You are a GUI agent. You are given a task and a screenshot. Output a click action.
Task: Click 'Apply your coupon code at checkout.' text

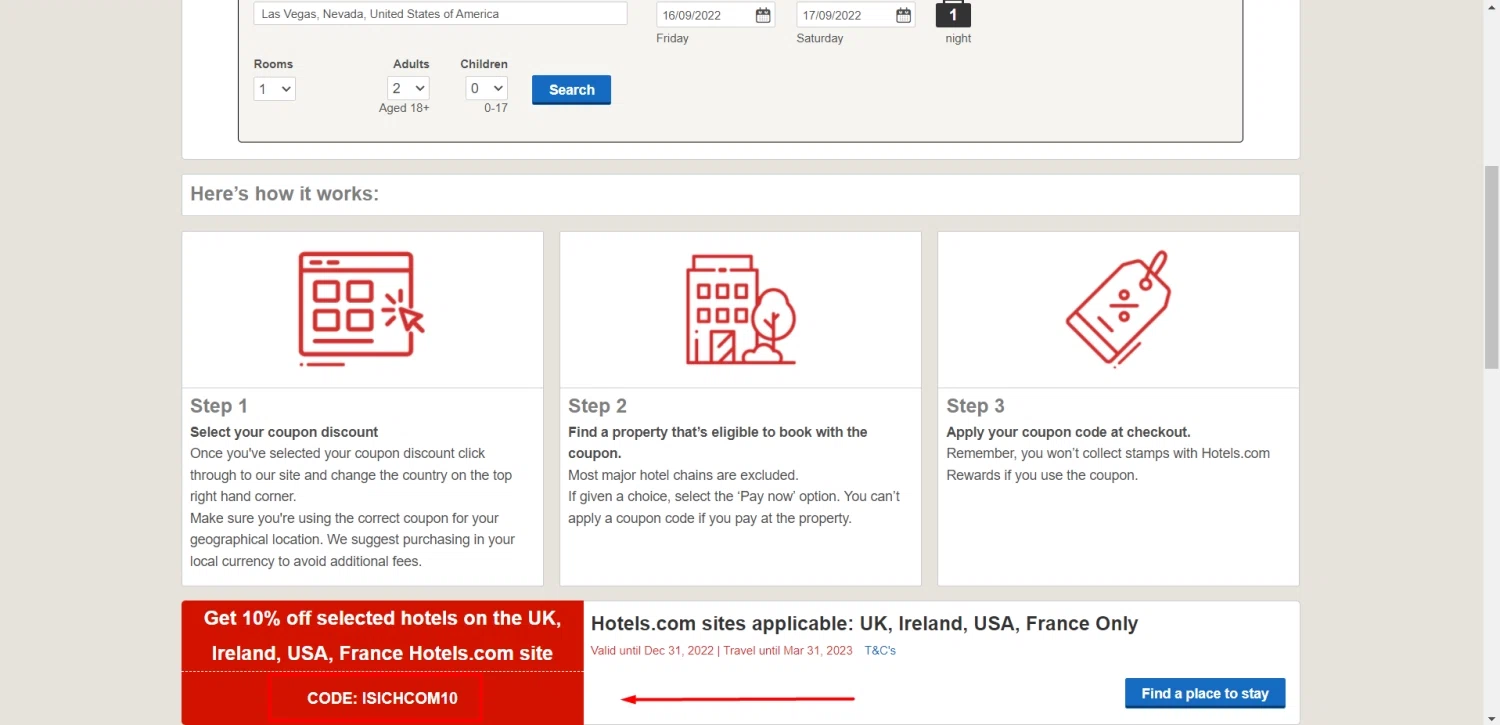tap(1068, 433)
